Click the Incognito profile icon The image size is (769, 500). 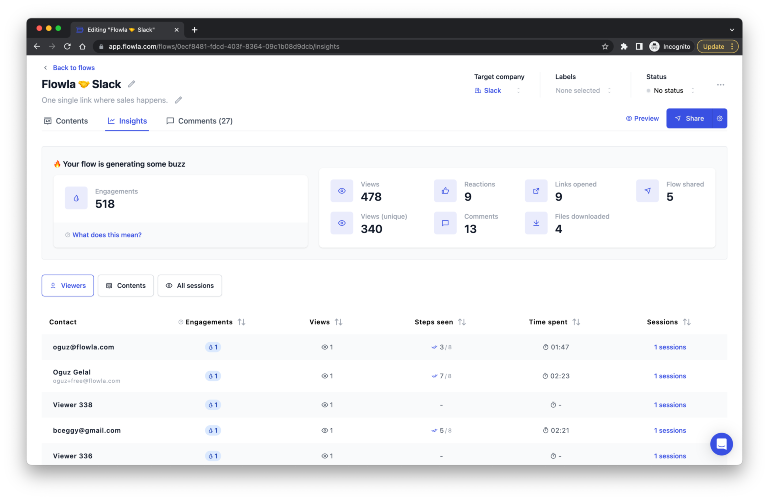(669, 47)
